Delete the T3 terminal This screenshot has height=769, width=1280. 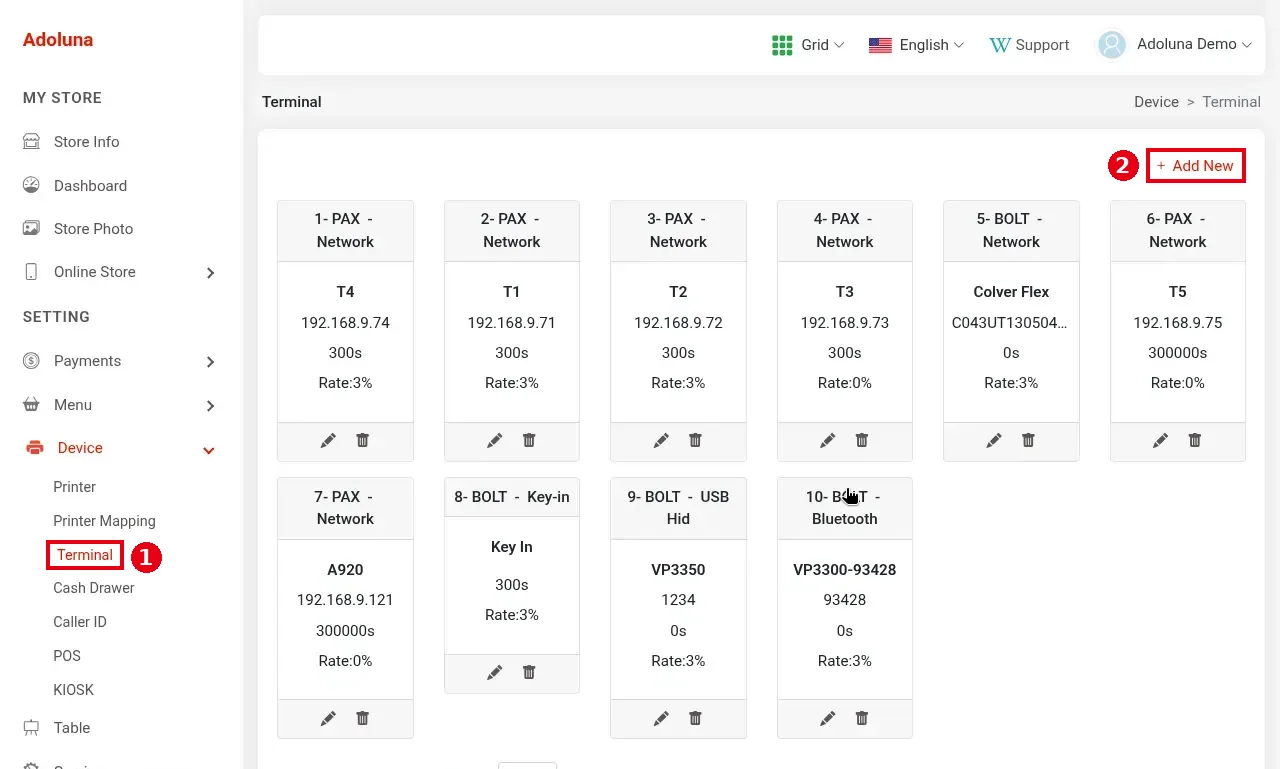(862, 440)
